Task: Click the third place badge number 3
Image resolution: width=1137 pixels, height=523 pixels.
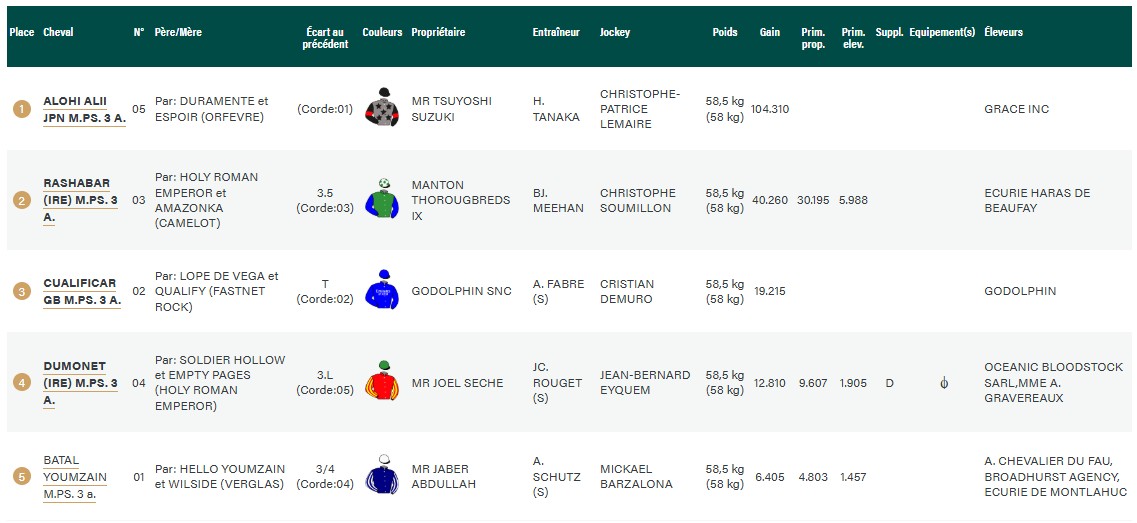Action: pyautogui.click(x=21, y=291)
